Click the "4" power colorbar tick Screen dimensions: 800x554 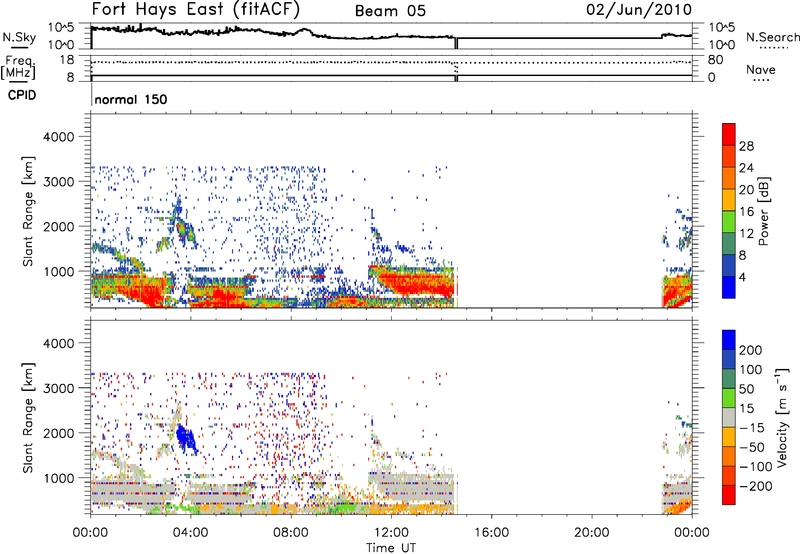tap(742, 277)
